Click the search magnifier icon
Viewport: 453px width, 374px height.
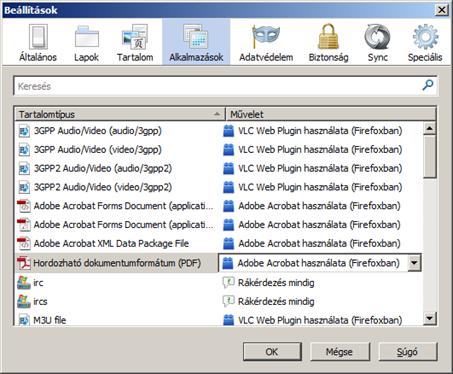(x=428, y=85)
